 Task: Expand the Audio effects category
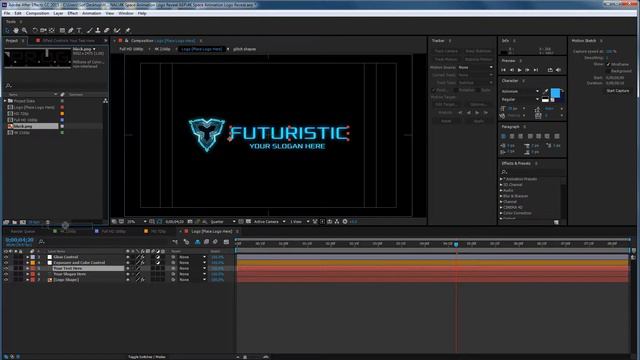click(x=501, y=191)
